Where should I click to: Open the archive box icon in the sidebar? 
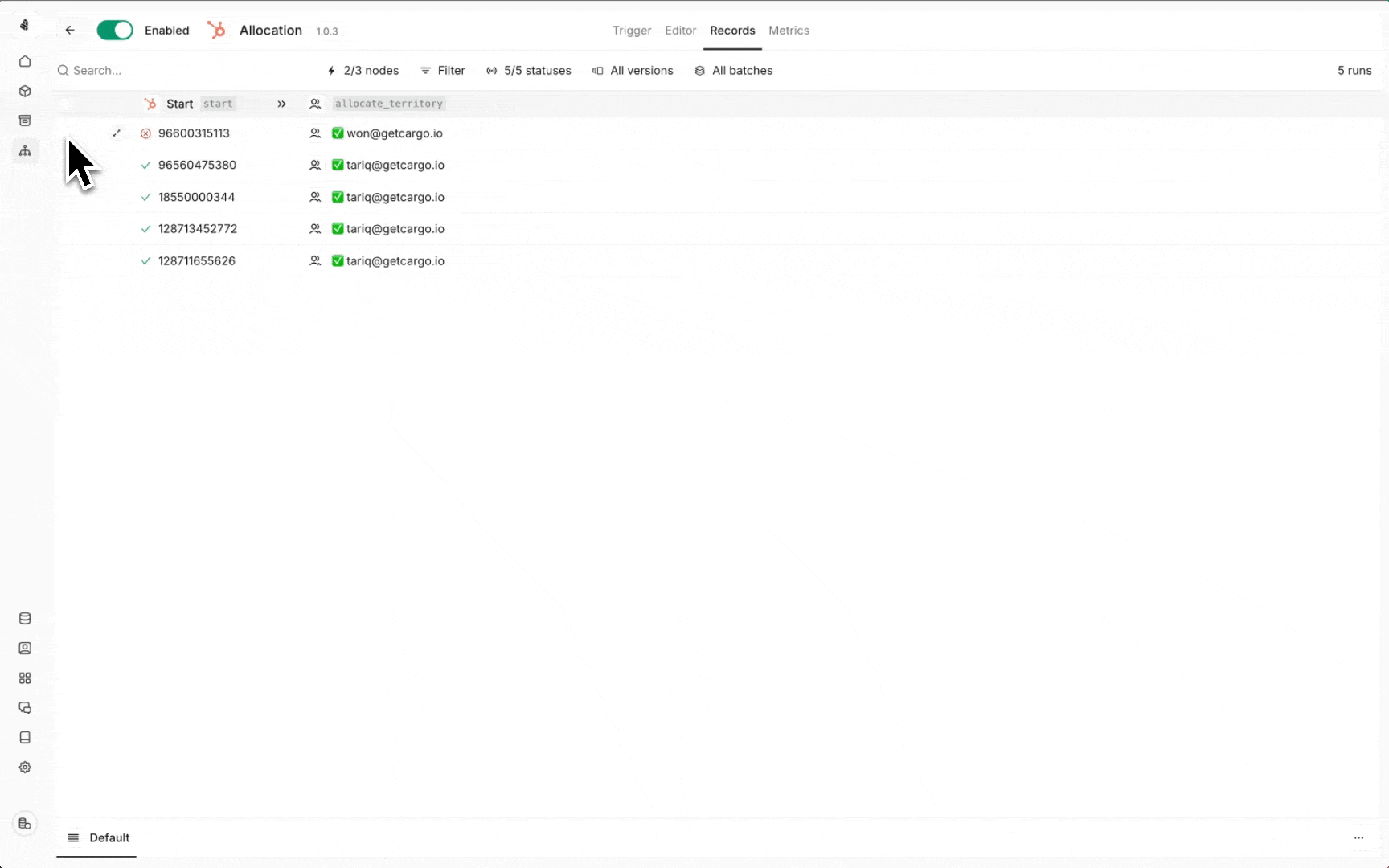25,121
